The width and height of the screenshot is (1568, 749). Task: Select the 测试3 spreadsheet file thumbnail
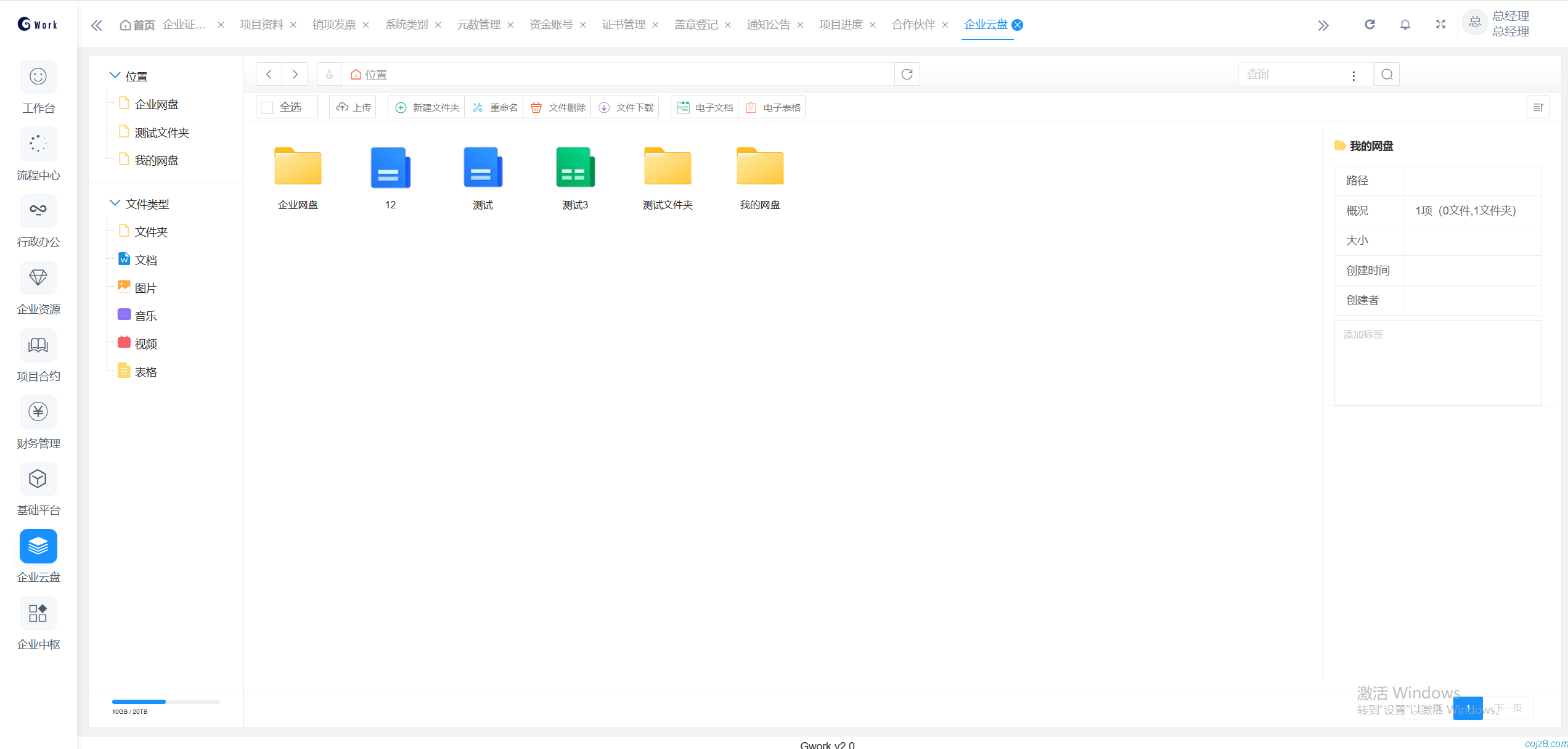[575, 168]
